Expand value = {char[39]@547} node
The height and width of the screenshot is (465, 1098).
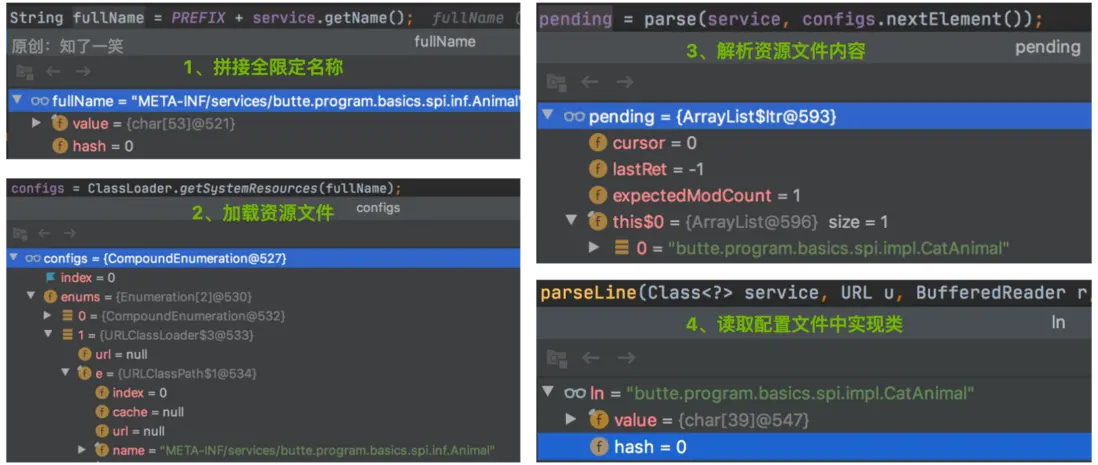pyautogui.click(x=571, y=419)
